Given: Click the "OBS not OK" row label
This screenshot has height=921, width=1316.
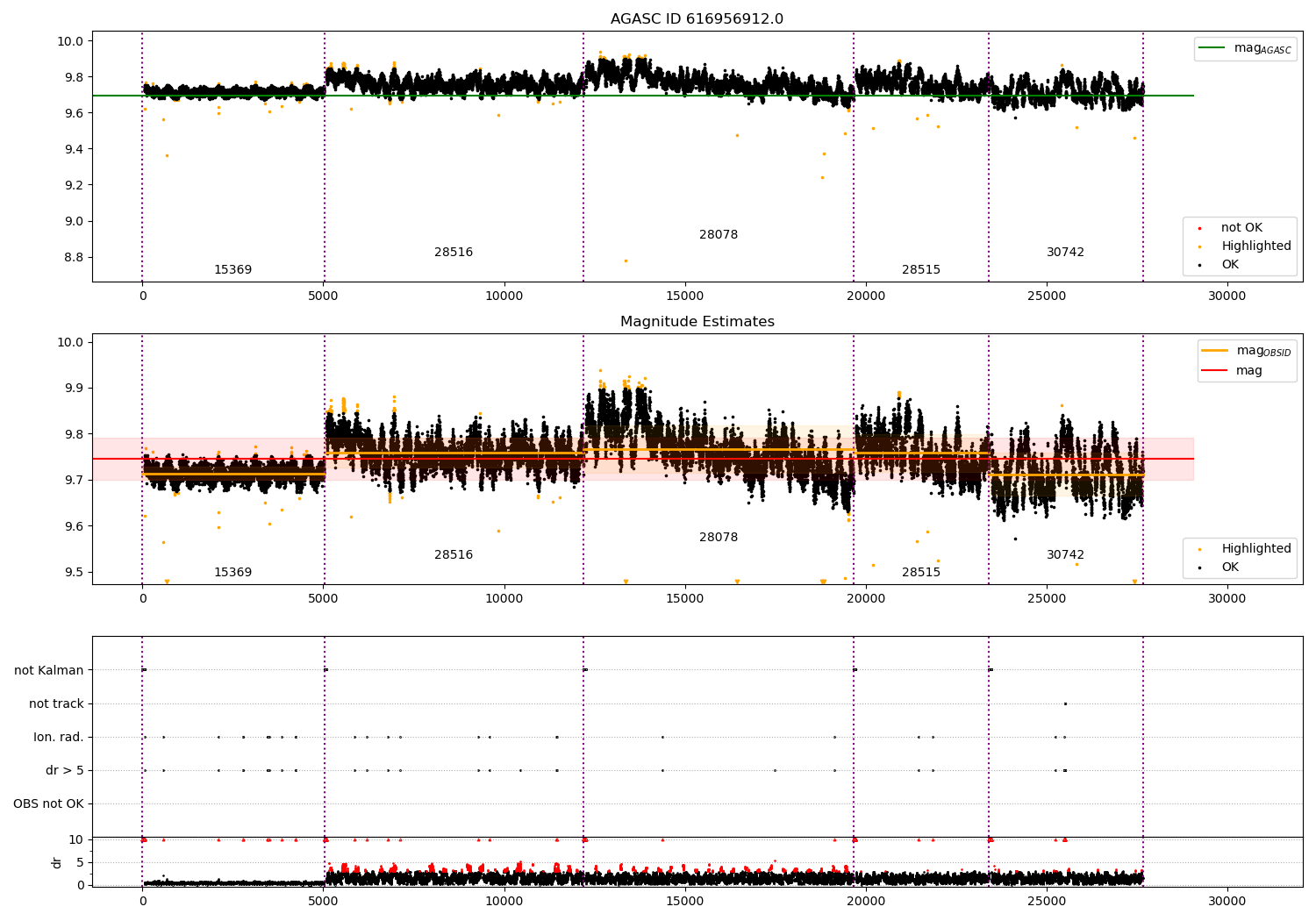Looking at the screenshot, I should tap(48, 804).
